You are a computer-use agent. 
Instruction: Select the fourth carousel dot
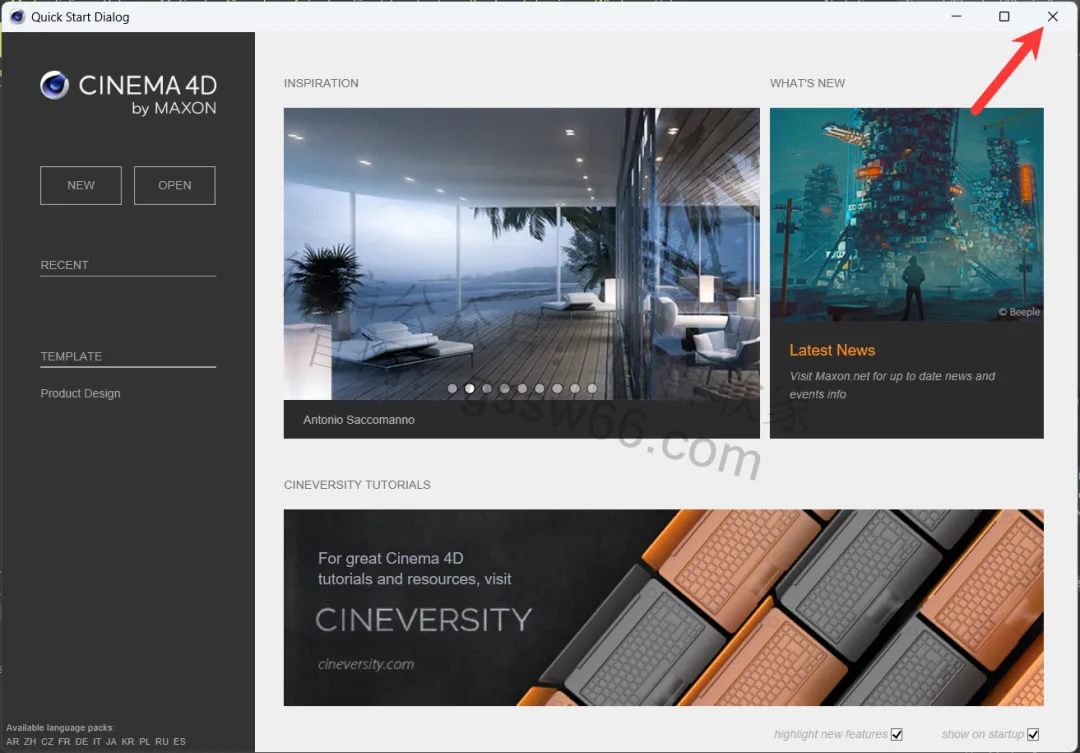coord(505,389)
